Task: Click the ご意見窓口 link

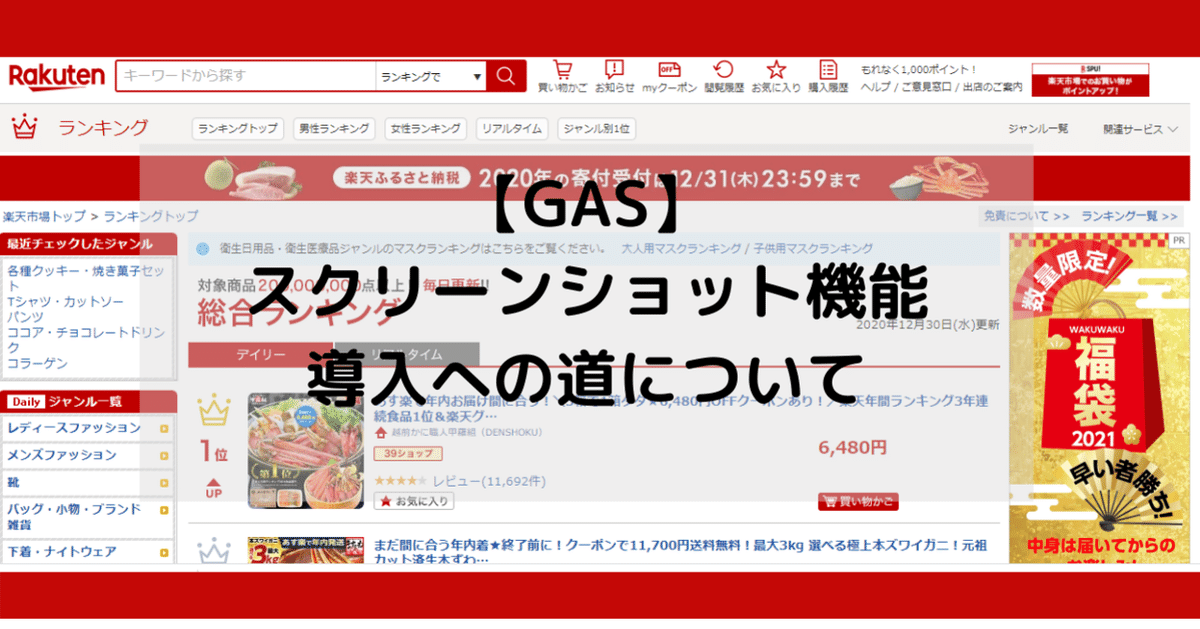Action: (x=926, y=87)
